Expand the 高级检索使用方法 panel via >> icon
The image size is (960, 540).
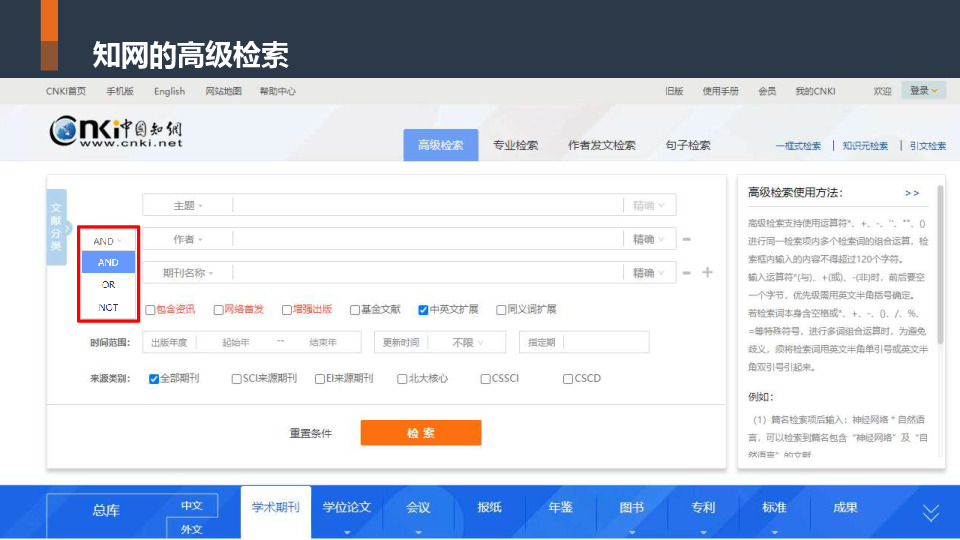(912, 193)
